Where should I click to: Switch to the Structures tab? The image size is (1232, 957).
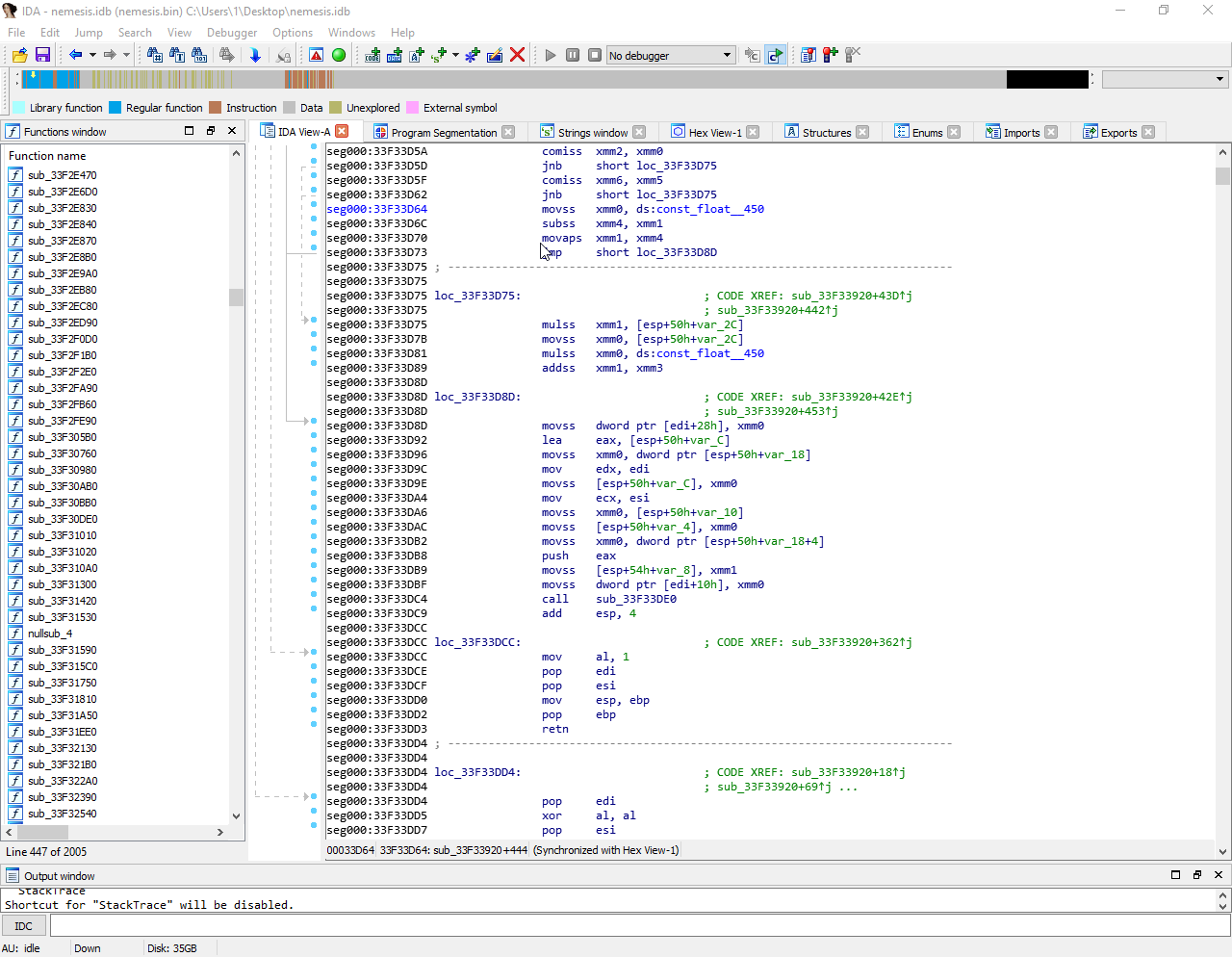pyautogui.click(x=827, y=133)
